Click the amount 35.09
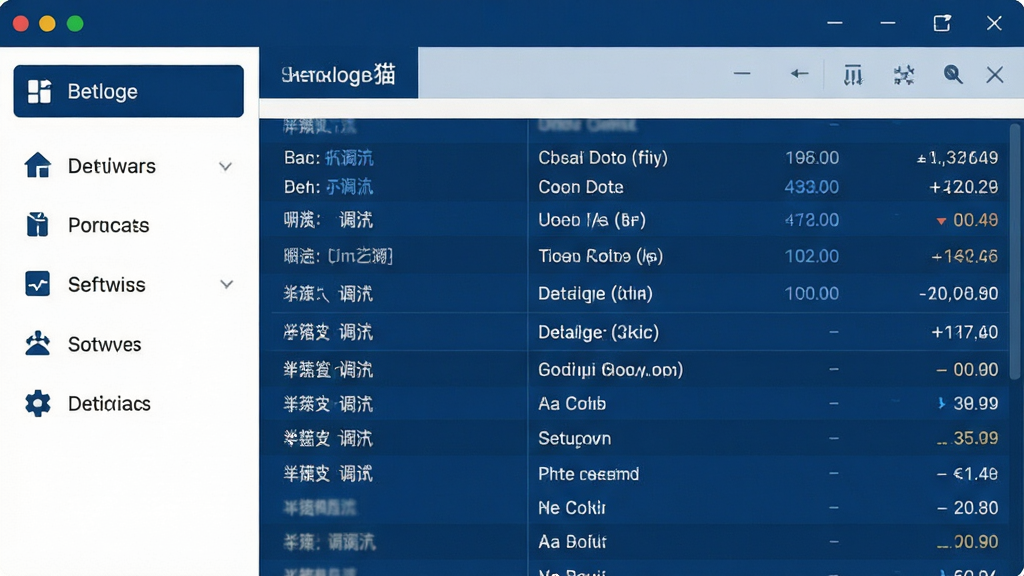The width and height of the screenshot is (1024, 576). (976, 438)
